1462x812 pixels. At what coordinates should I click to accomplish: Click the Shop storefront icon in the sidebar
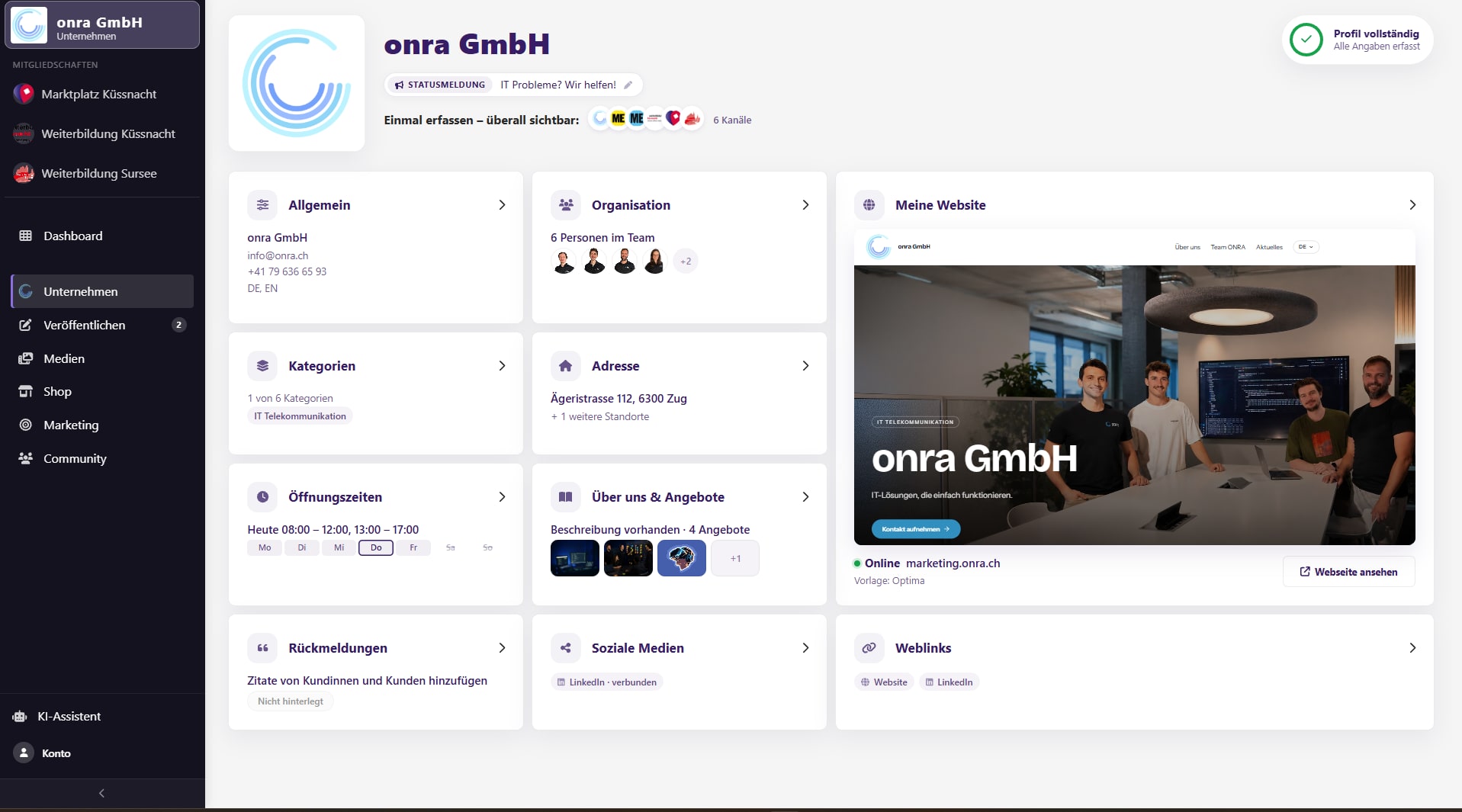pos(25,391)
